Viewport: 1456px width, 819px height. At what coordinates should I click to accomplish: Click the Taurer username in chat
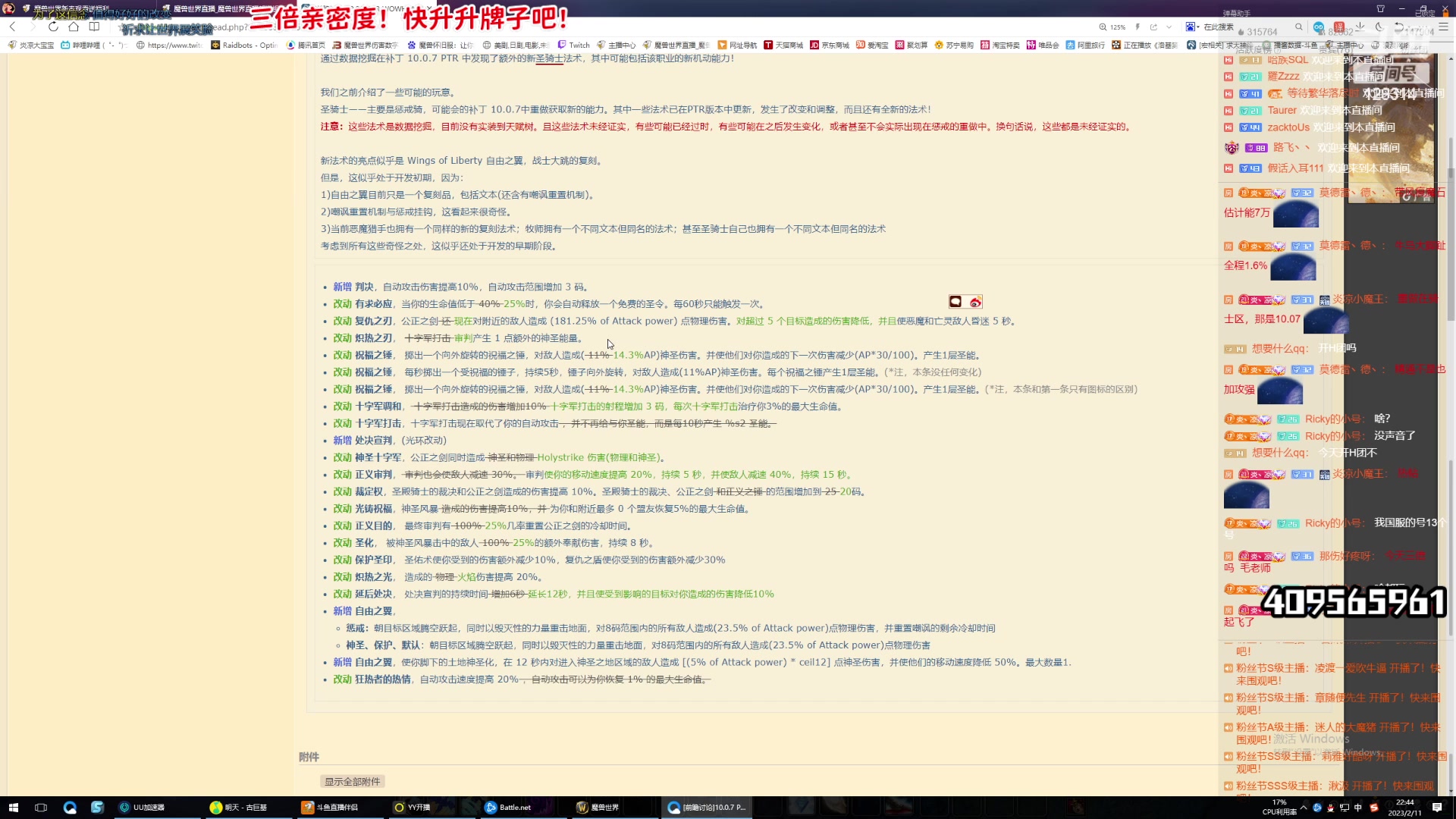[1282, 111]
